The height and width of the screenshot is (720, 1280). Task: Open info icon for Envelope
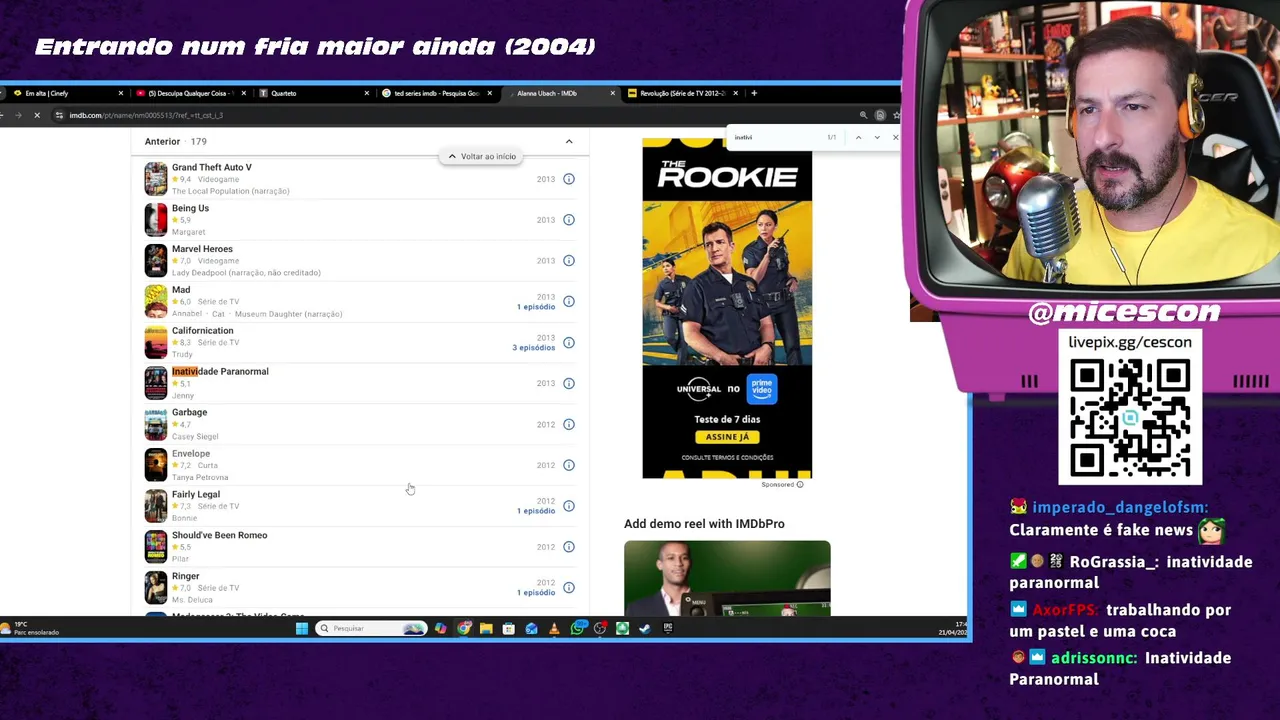click(x=569, y=465)
